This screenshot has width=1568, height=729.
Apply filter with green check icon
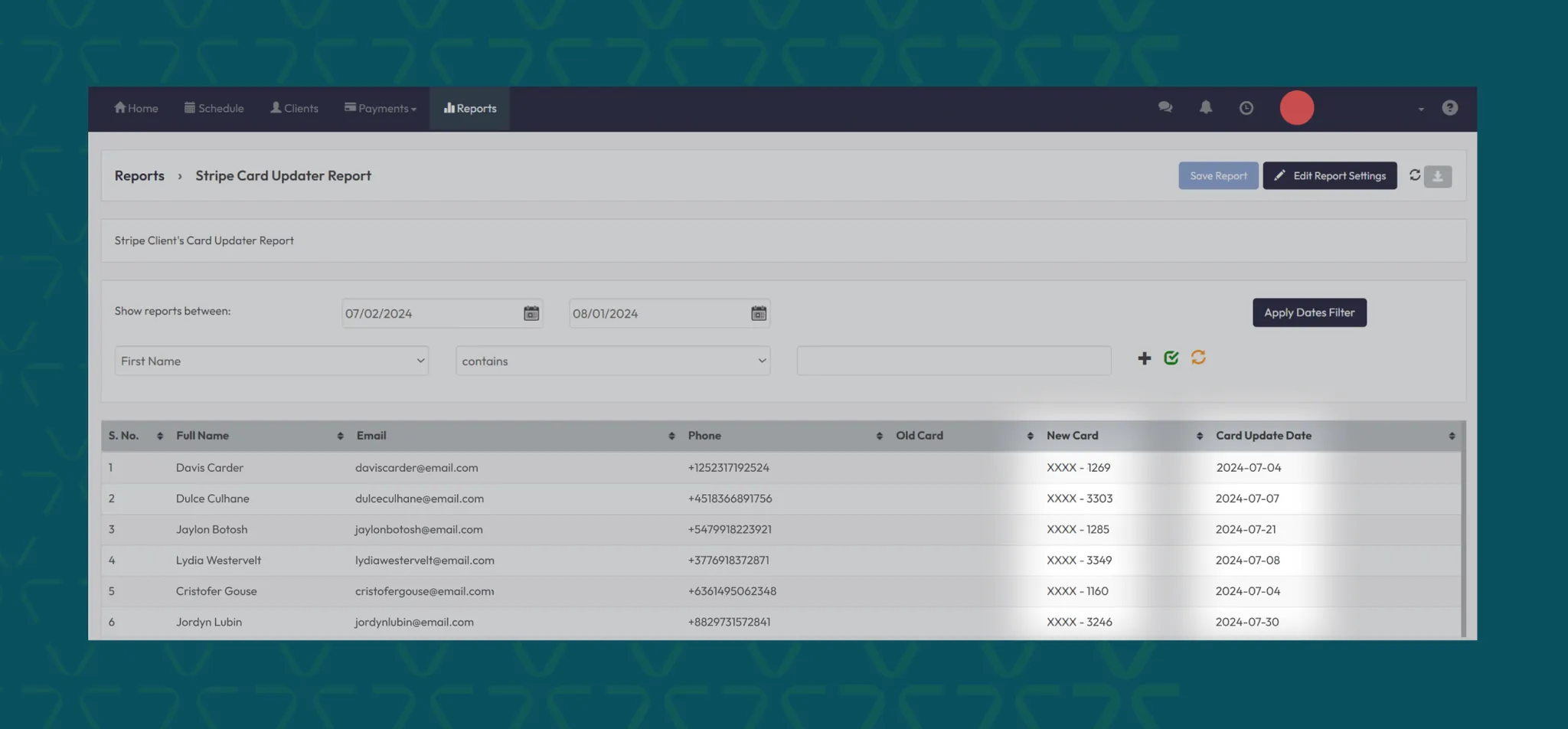[x=1171, y=358]
